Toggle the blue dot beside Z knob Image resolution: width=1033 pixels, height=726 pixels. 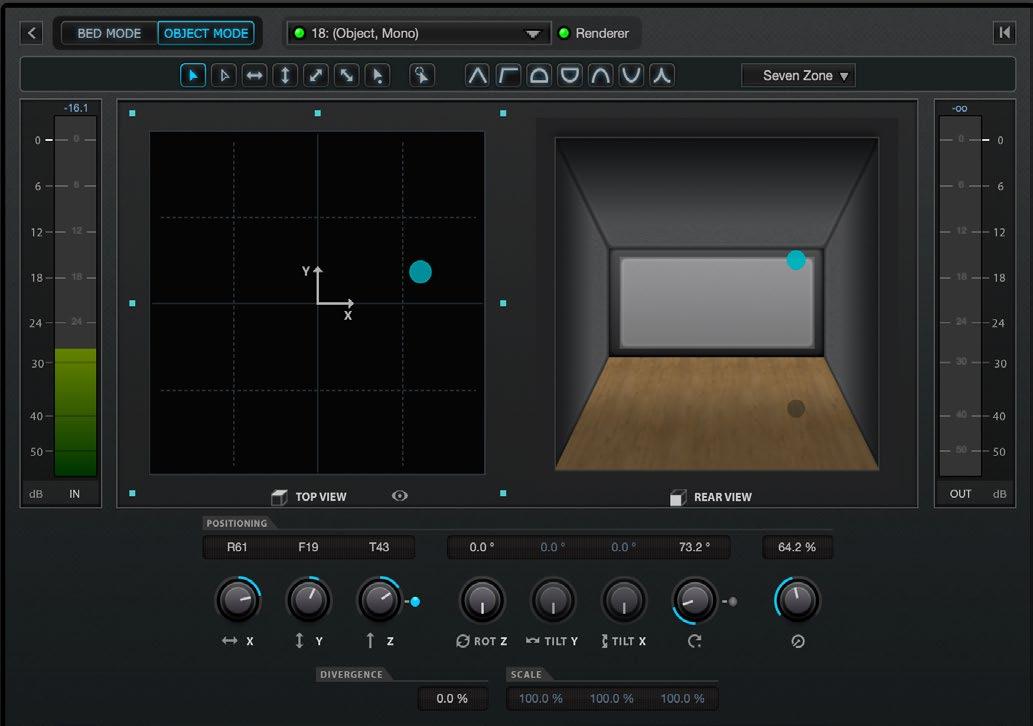(415, 601)
